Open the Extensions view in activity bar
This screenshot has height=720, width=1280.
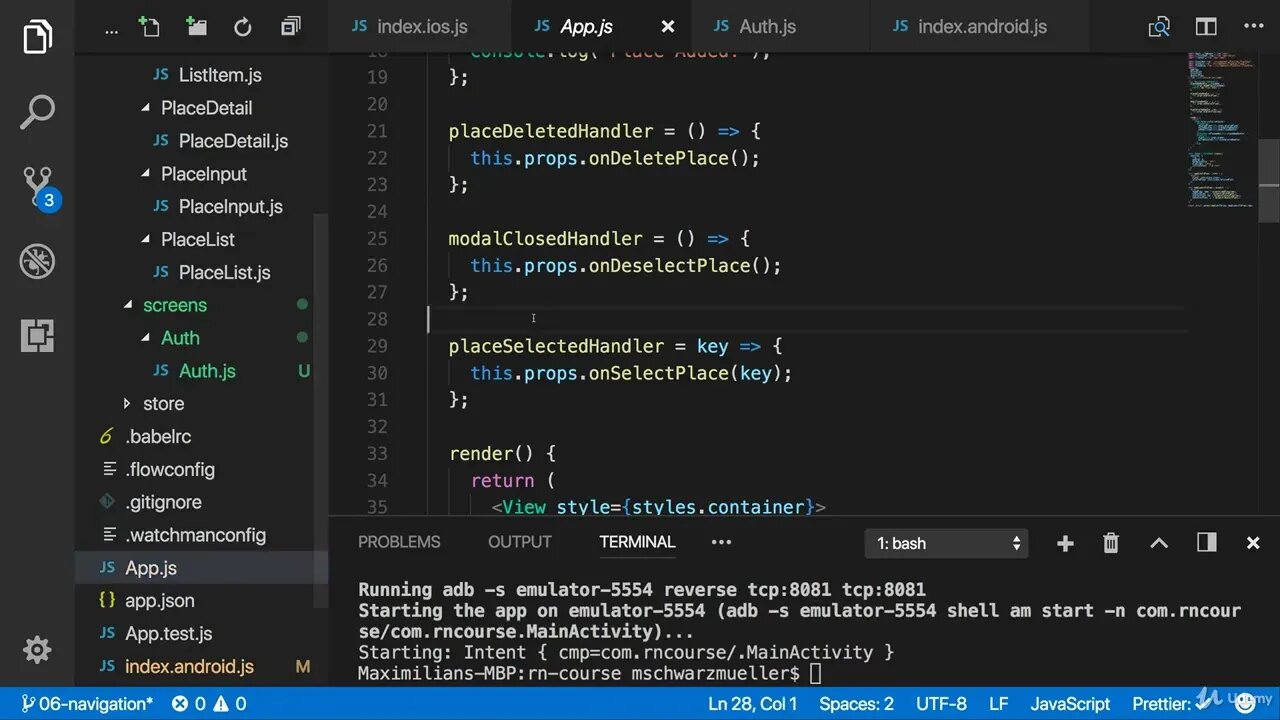click(37, 336)
